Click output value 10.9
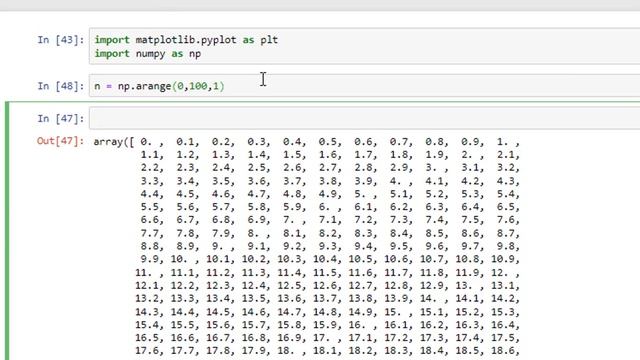 504,259
